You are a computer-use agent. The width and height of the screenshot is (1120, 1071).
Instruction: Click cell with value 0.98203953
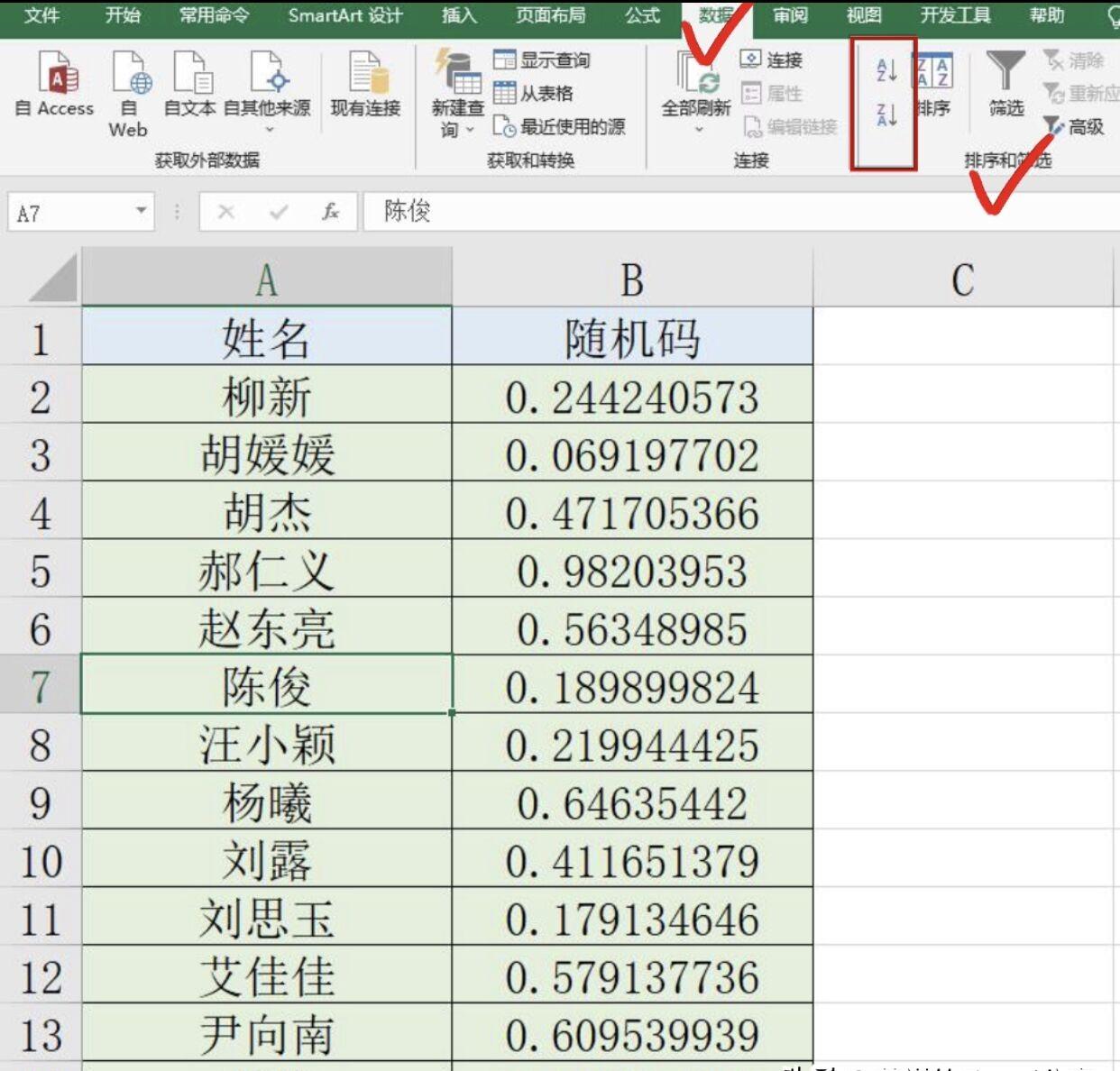[632, 570]
